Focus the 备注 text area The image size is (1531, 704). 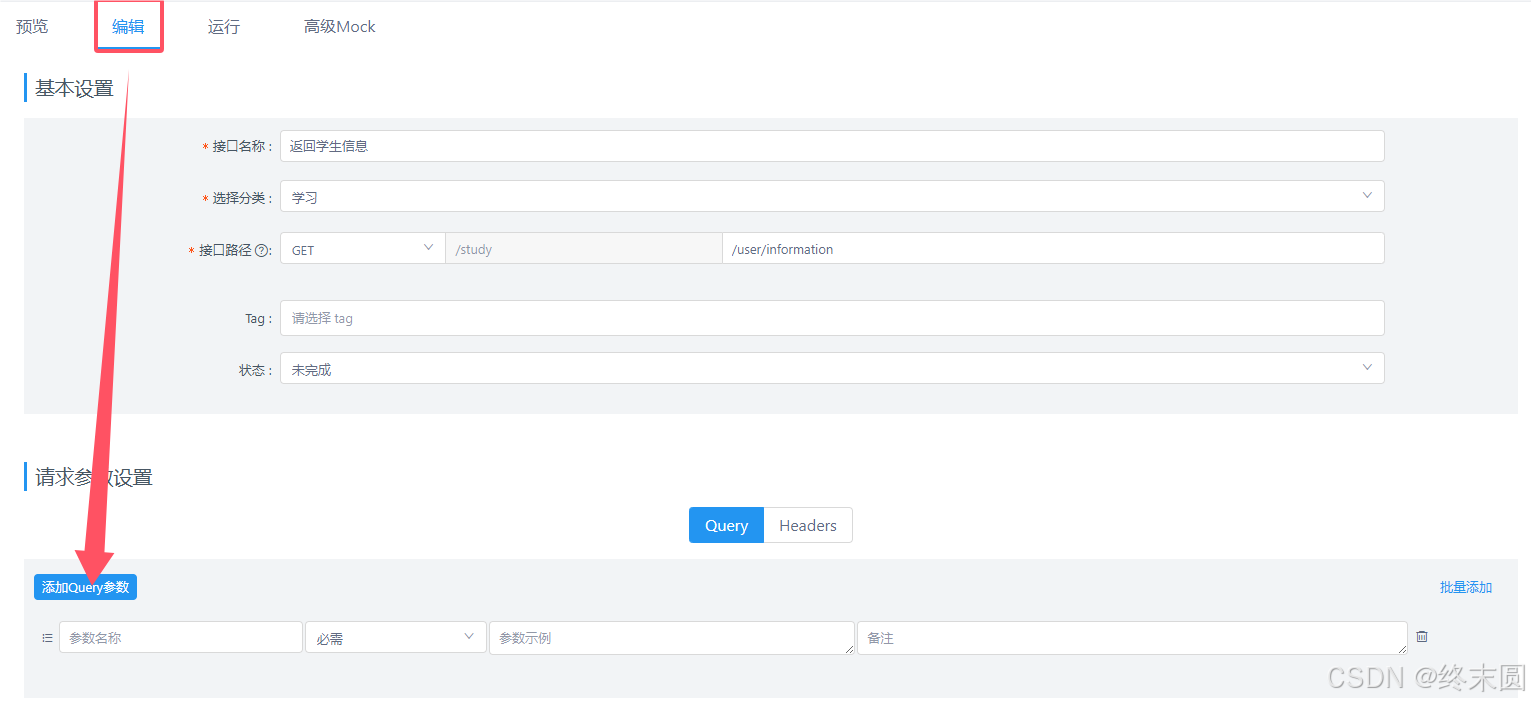(x=1132, y=638)
